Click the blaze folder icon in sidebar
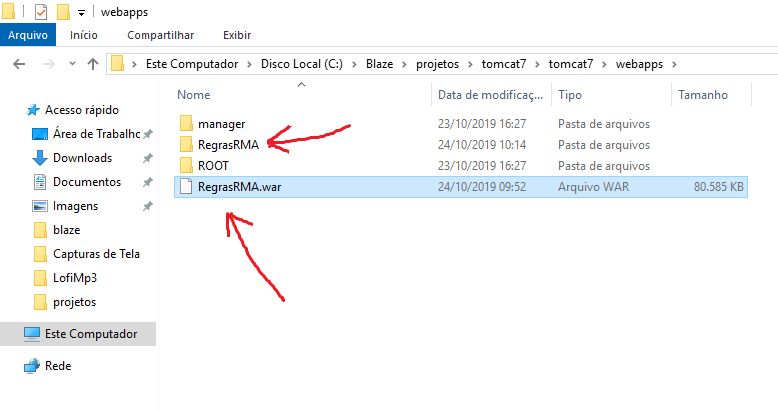The height and width of the screenshot is (410, 778). pyautogui.click(x=40, y=230)
